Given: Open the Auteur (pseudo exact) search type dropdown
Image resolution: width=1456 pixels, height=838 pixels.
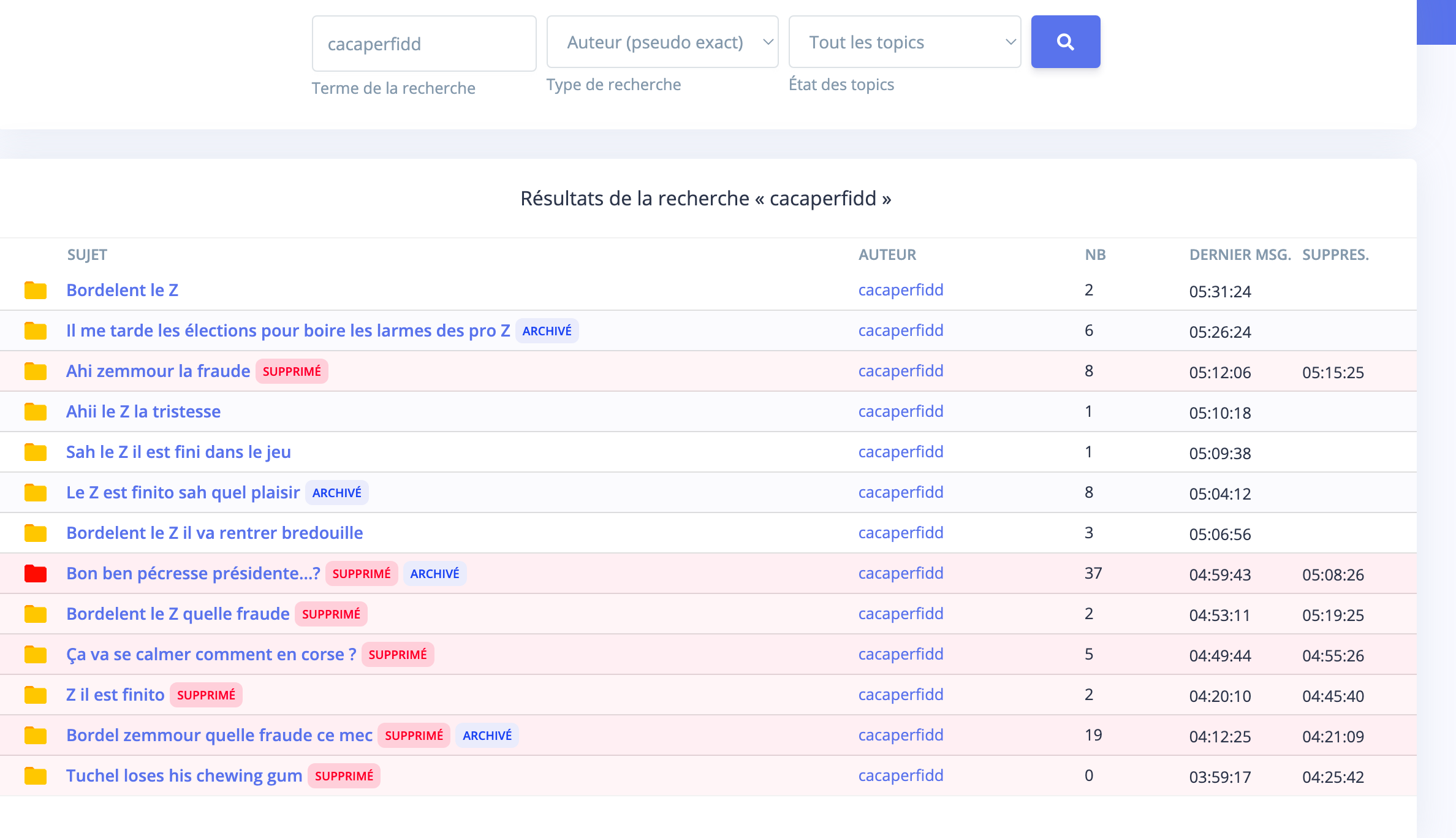Looking at the screenshot, I should (662, 42).
